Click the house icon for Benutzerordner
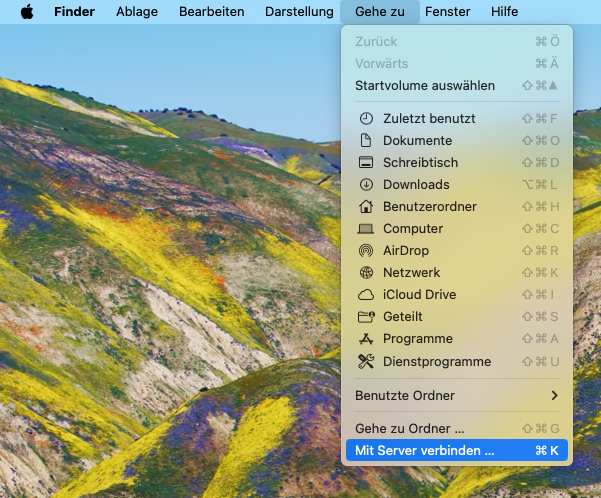The height and width of the screenshot is (498, 601). click(x=365, y=207)
